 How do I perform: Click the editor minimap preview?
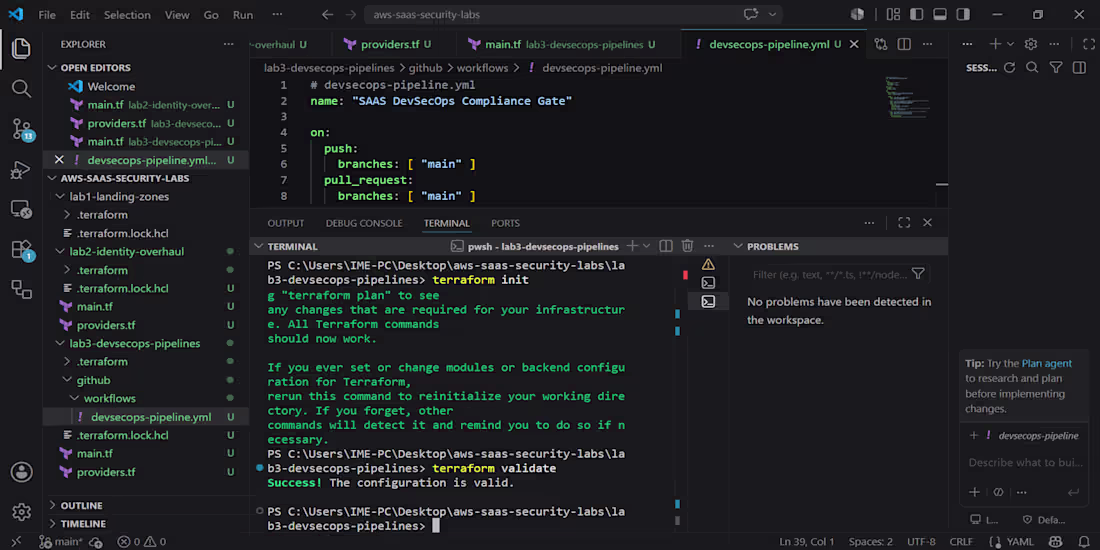click(x=907, y=98)
